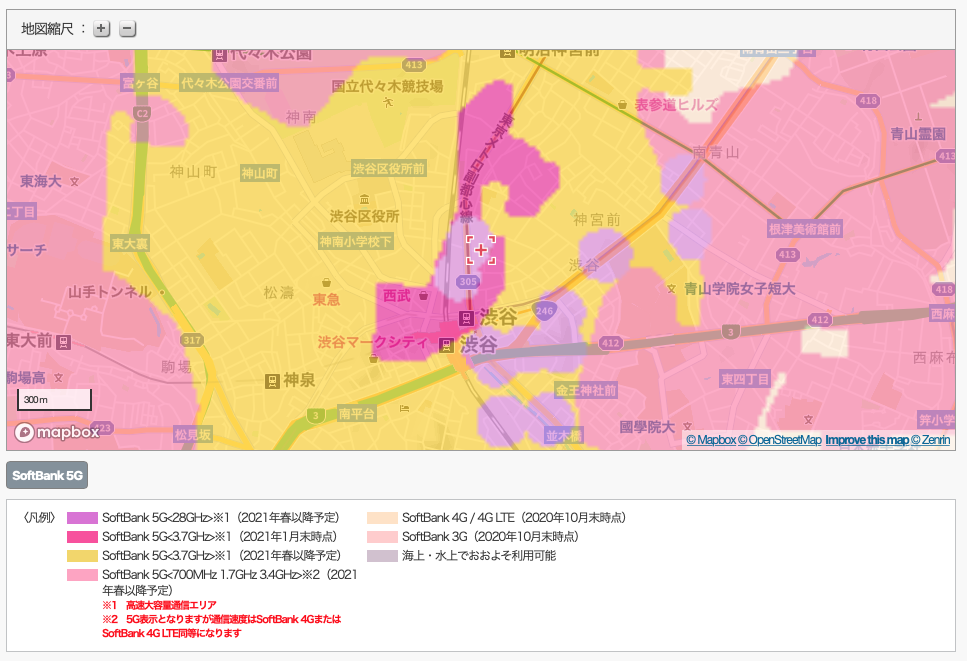This screenshot has width=967, height=661.
Task: Click the 青山霊園 map label
Action: tap(918, 134)
